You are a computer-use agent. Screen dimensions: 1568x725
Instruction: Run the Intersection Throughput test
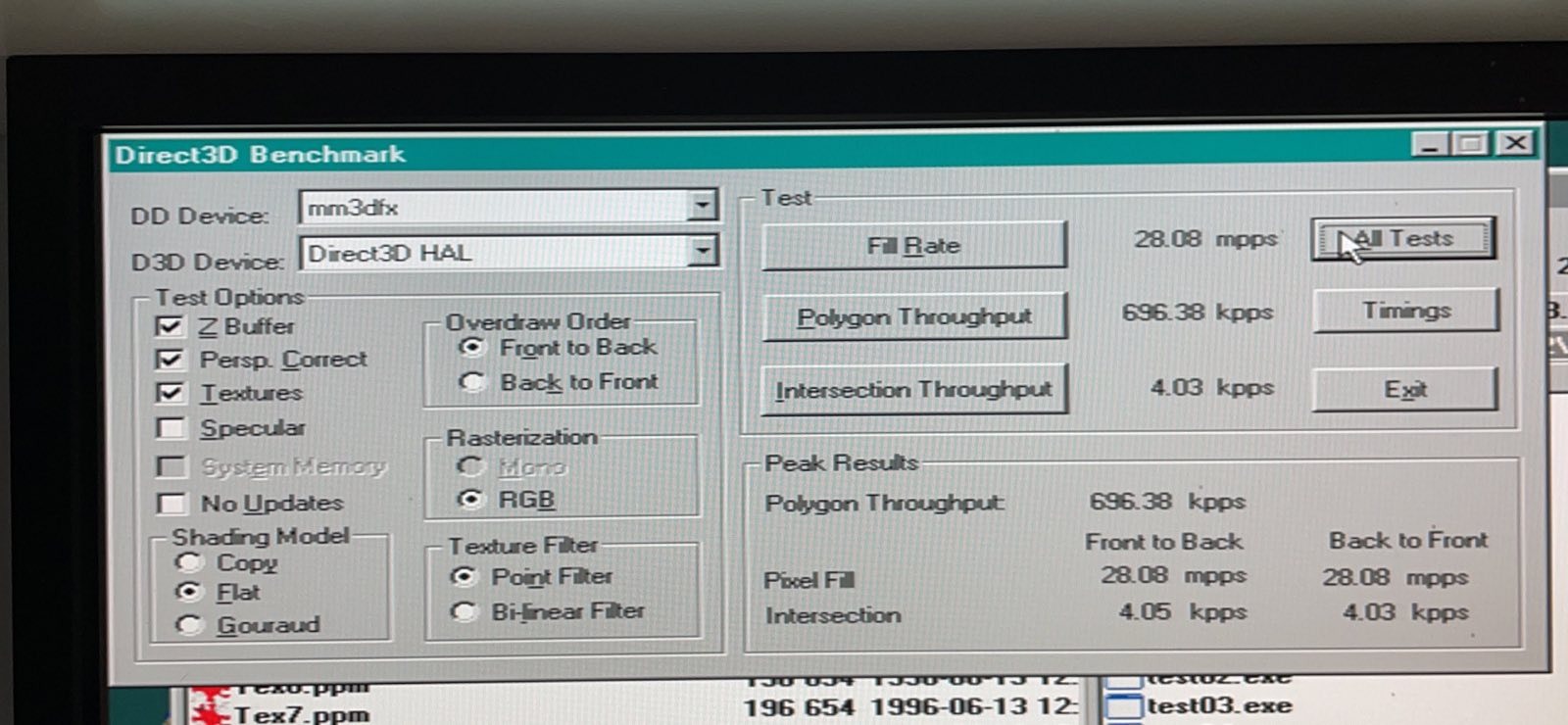(913, 390)
